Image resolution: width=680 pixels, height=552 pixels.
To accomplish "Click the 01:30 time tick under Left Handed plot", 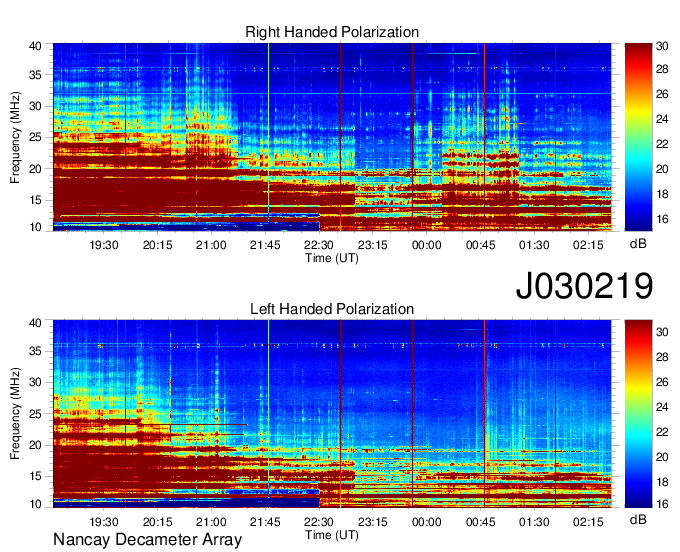I will pos(534,522).
